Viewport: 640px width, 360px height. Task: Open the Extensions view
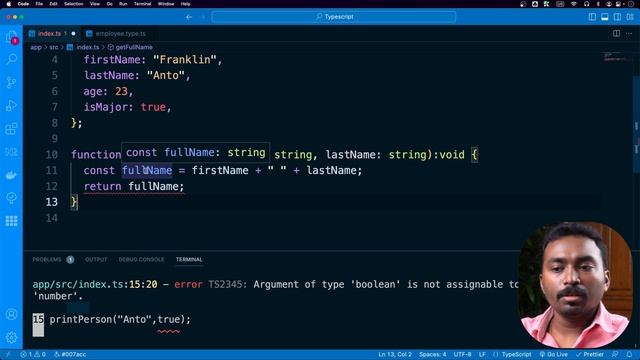pyautogui.click(x=11, y=129)
